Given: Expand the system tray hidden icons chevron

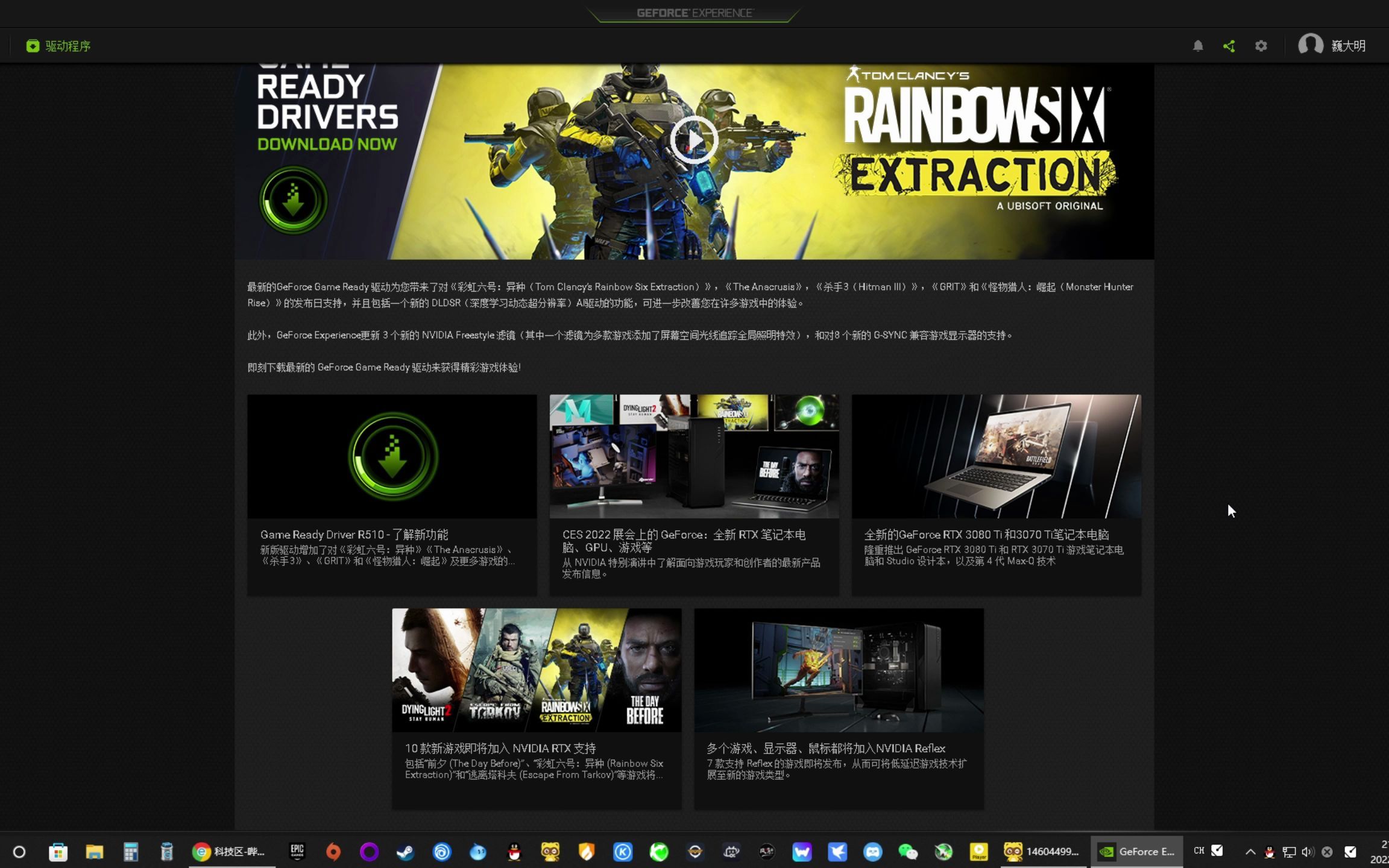Looking at the screenshot, I should point(1250,852).
